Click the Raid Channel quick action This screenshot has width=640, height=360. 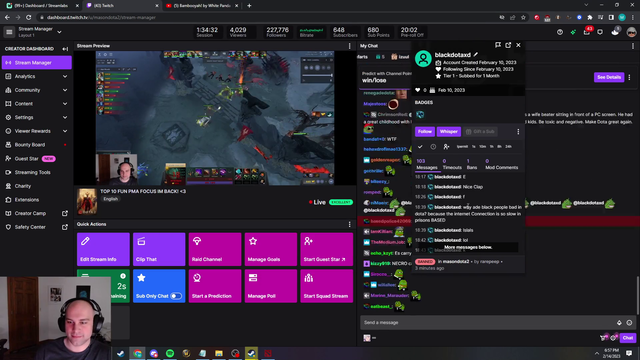pyautogui.click(x=215, y=249)
